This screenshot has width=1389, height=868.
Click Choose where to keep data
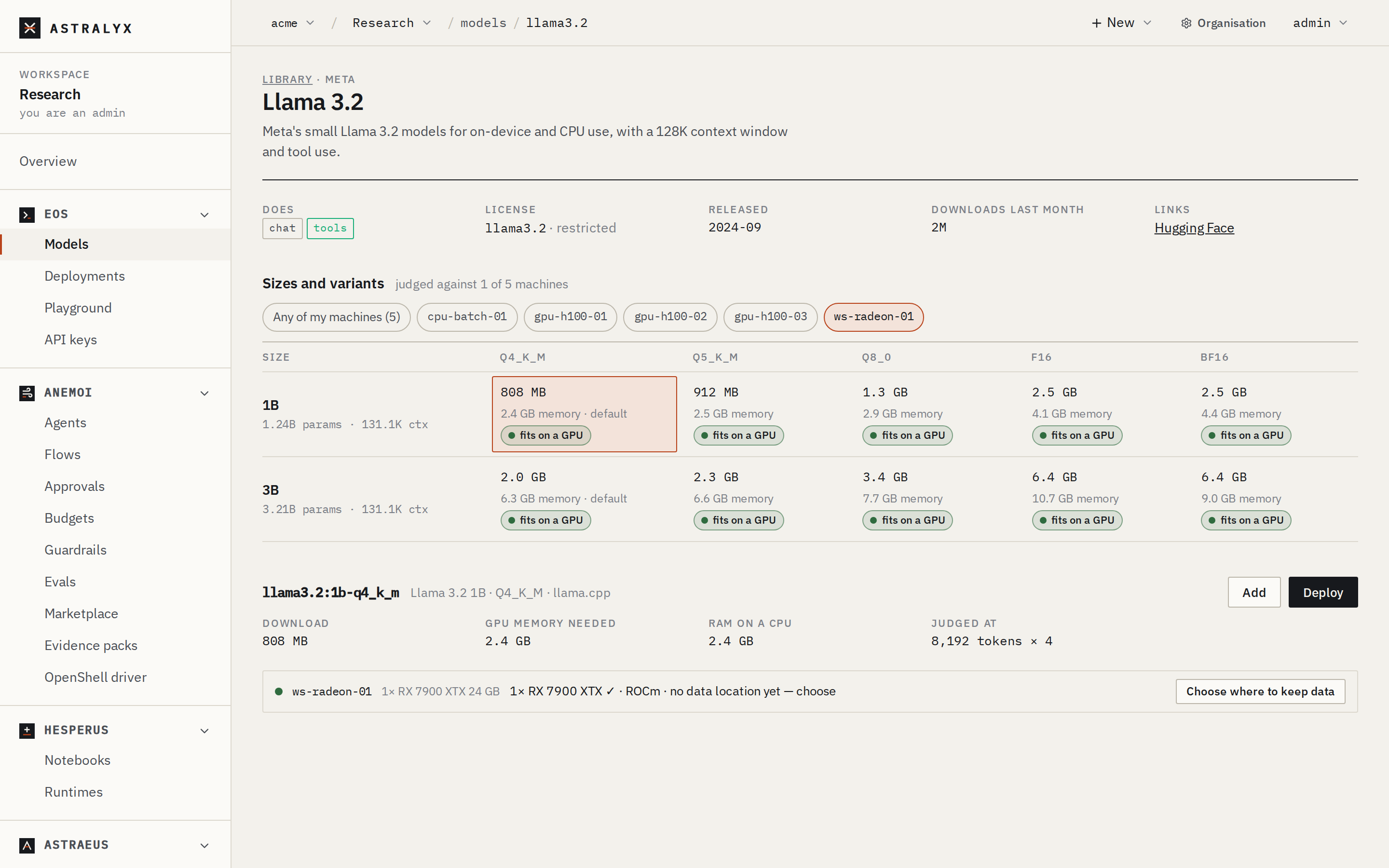click(1260, 691)
